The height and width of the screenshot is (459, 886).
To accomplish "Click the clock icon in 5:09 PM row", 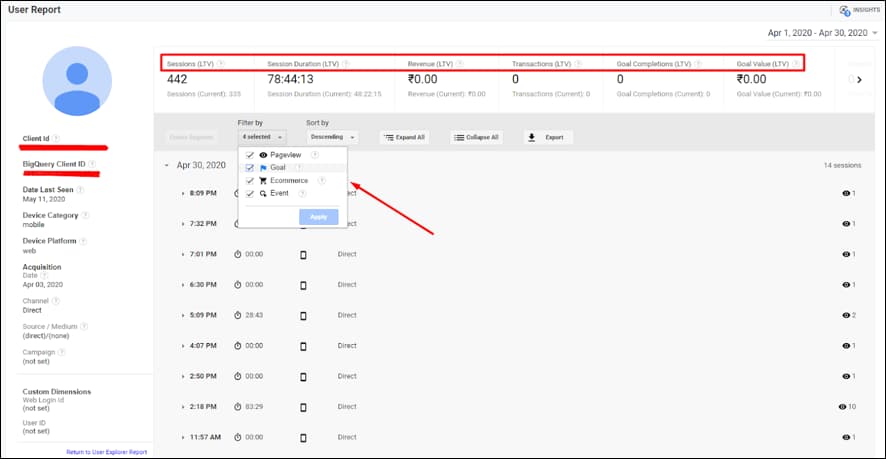I will tap(238, 315).
